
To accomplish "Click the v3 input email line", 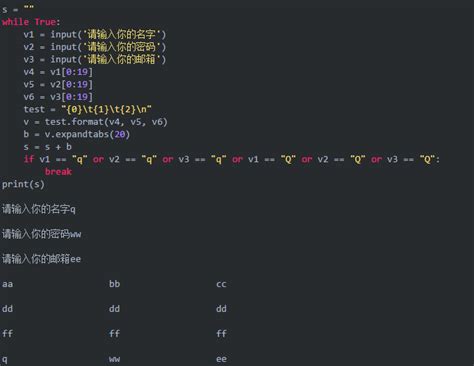I will coord(95,59).
